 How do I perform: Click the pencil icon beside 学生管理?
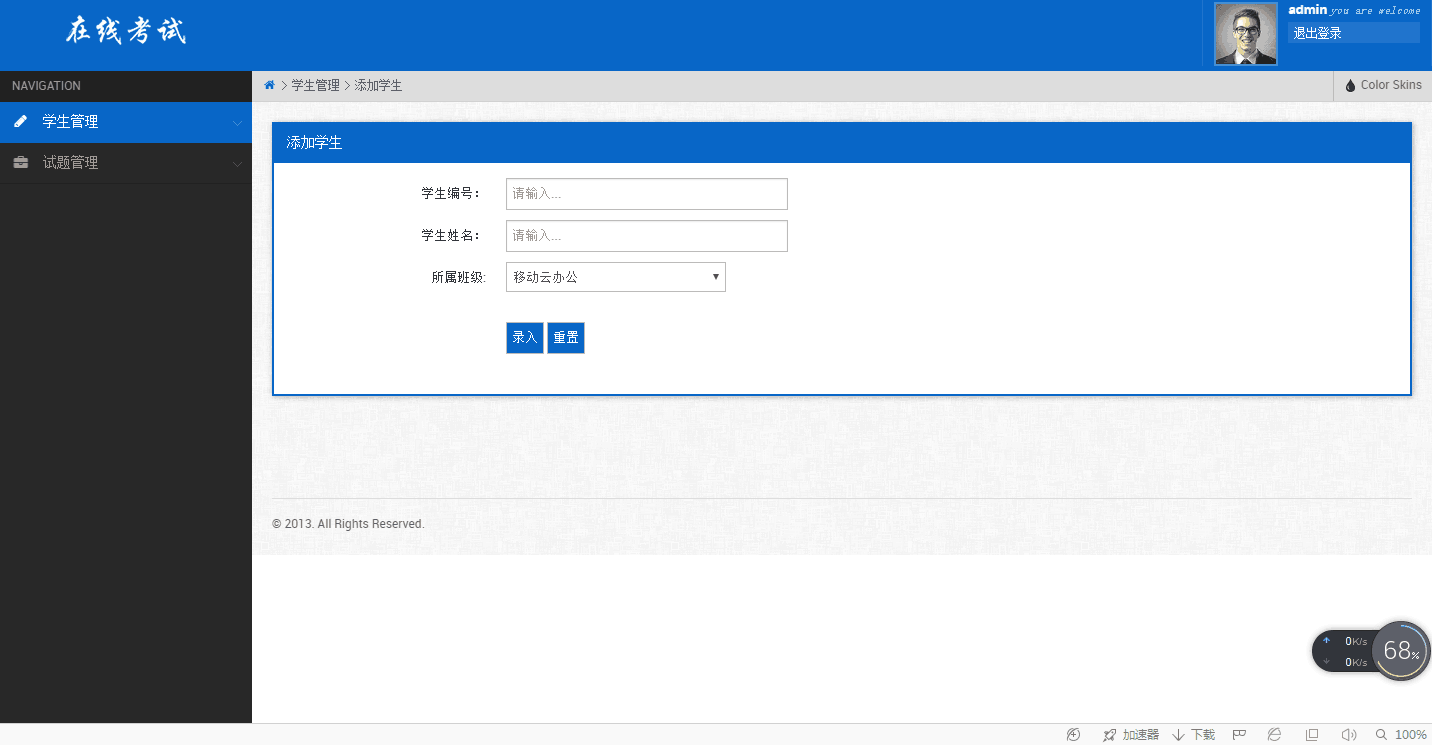pyautogui.click(x=20, y=122)
